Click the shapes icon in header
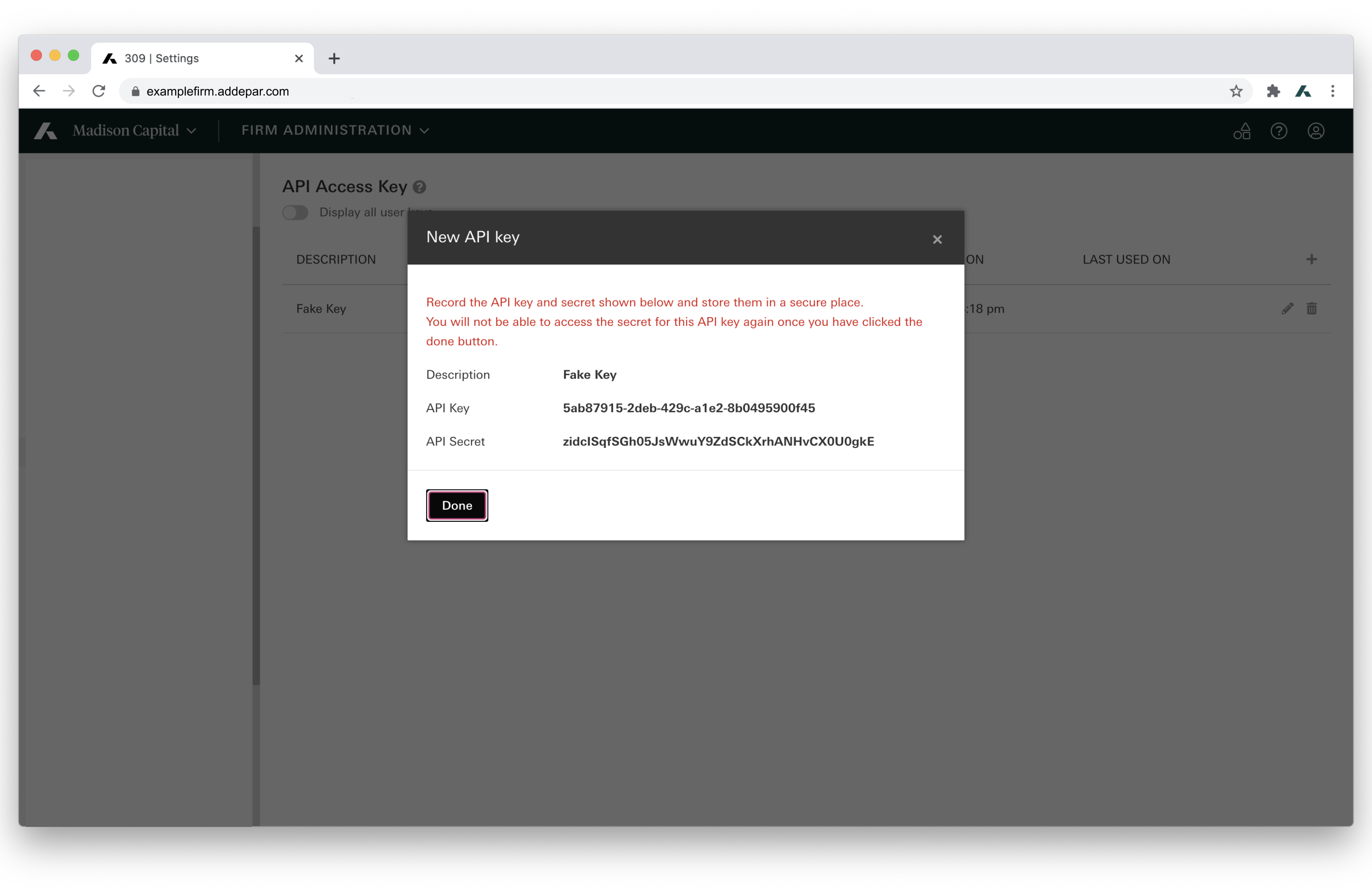This screenshot has width=1372, height=895. (1242, 131)
